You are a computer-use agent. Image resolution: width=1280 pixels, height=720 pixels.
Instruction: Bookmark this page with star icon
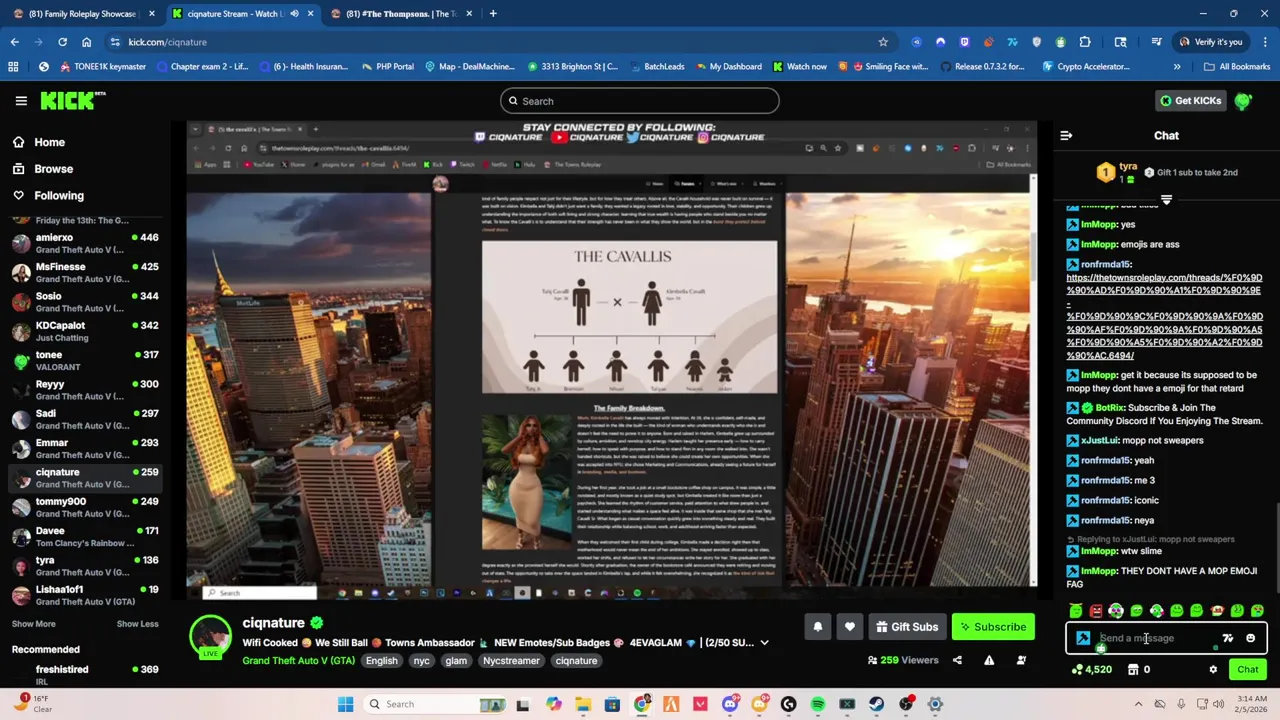883,42
